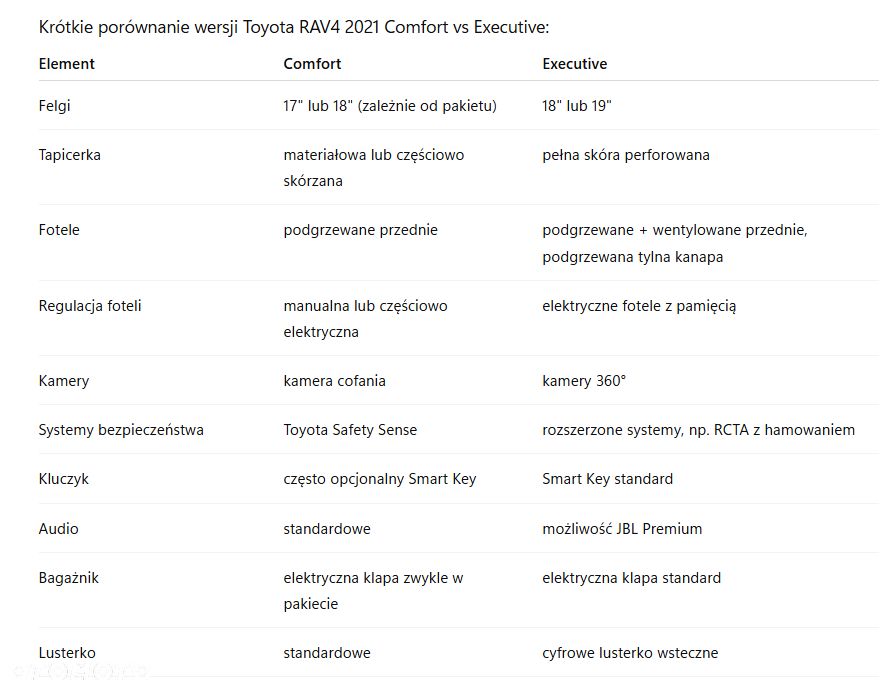Select the Kamery row label
882x690 pixels.
[64, 381]
